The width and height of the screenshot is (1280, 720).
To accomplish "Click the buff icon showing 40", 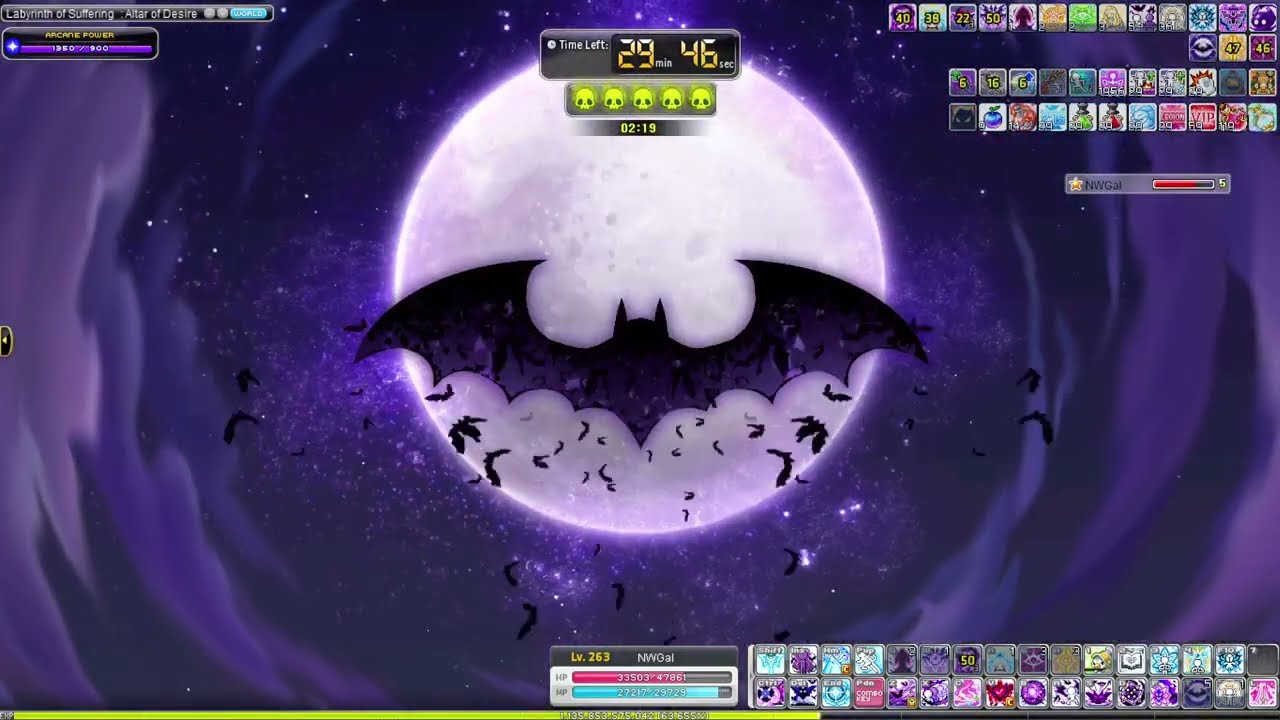I will (903, 18).
